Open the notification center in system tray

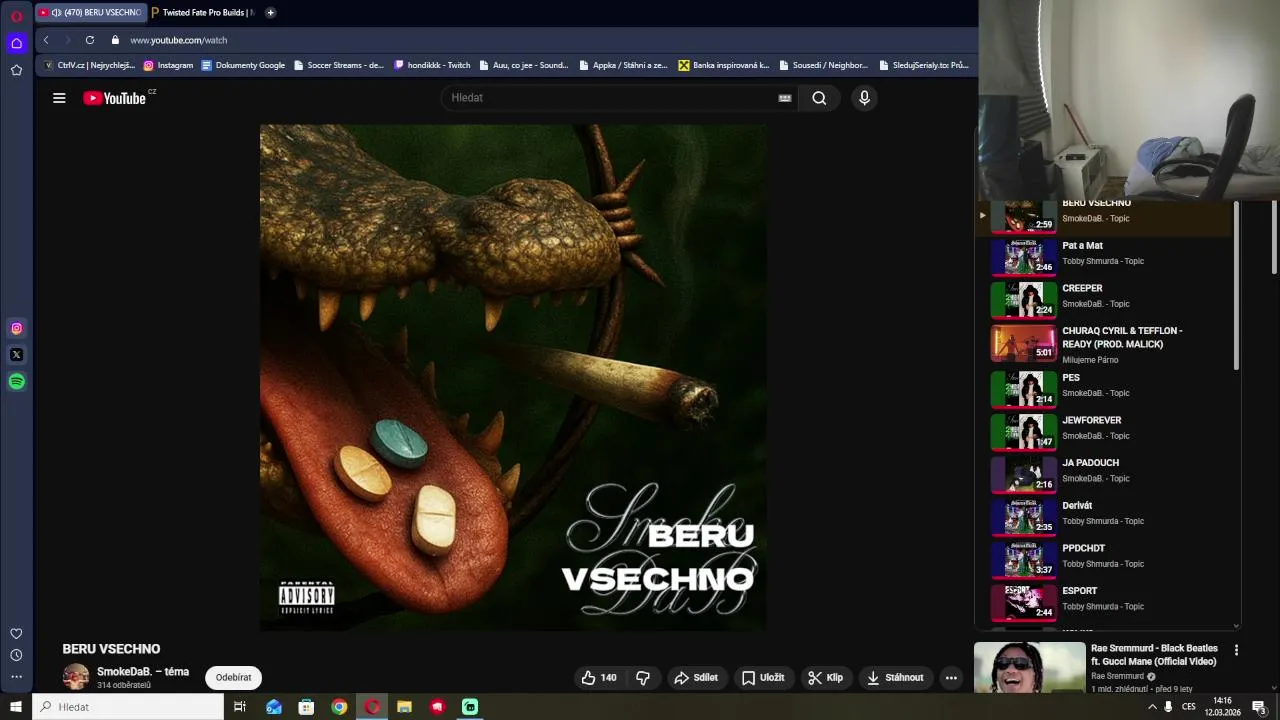1259,707
